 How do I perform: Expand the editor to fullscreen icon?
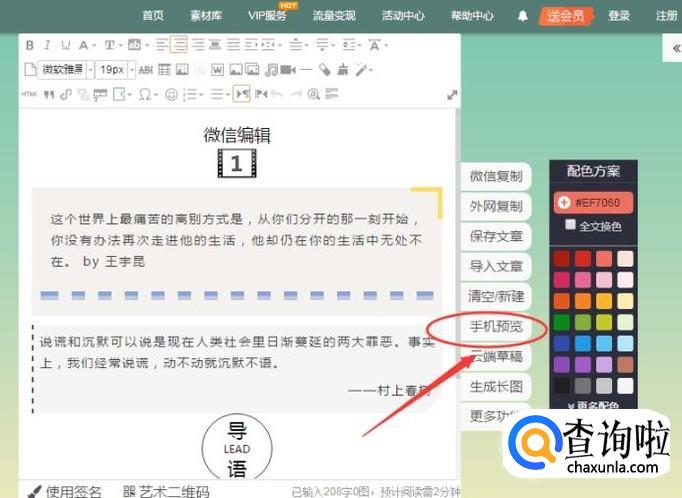coord(452,95)
